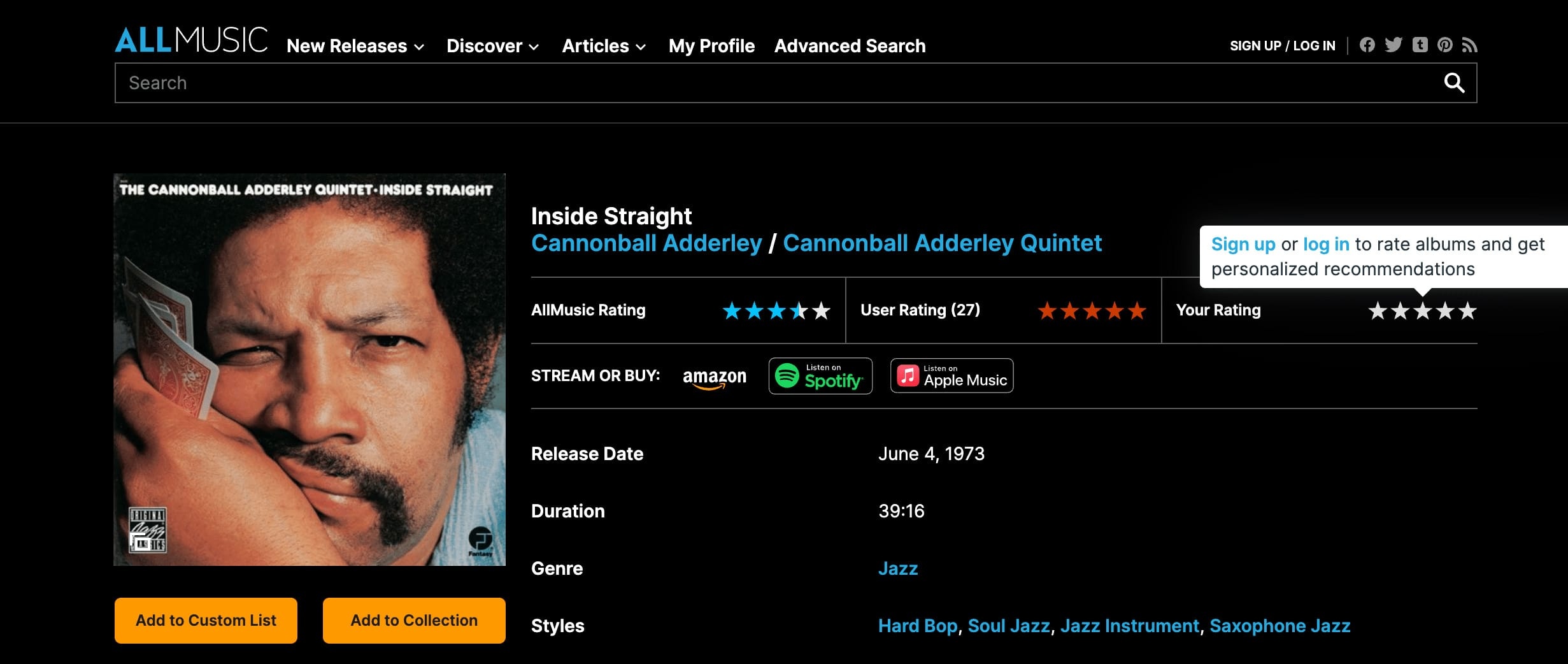Open the Jazz genre page
Screen dimensions: 1568x664
(x=898, y=568)
